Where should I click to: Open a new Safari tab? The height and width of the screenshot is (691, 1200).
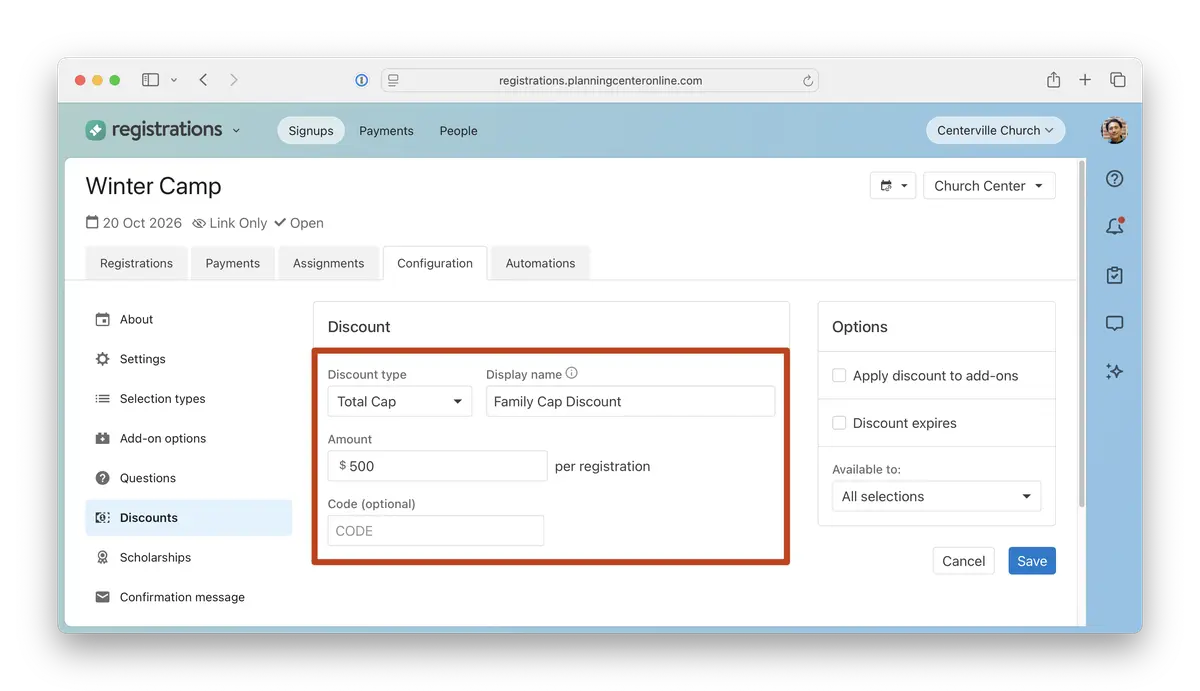click(x=1085, y=80)
